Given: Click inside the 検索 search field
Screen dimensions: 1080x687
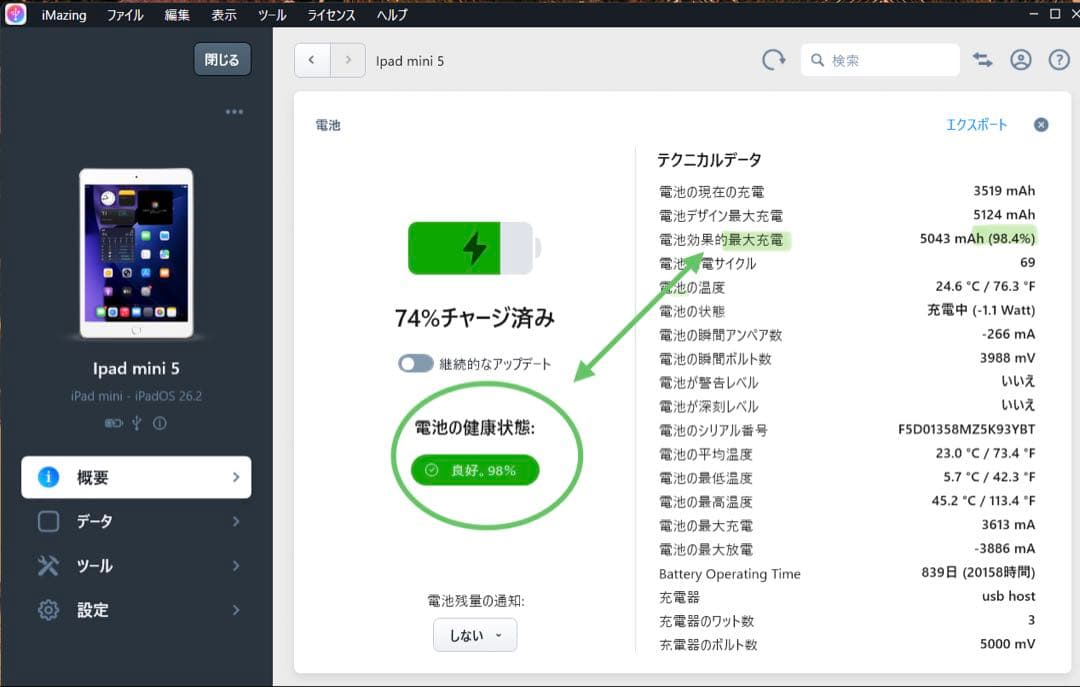Looking at the screenshot, I should pos(880,60).
